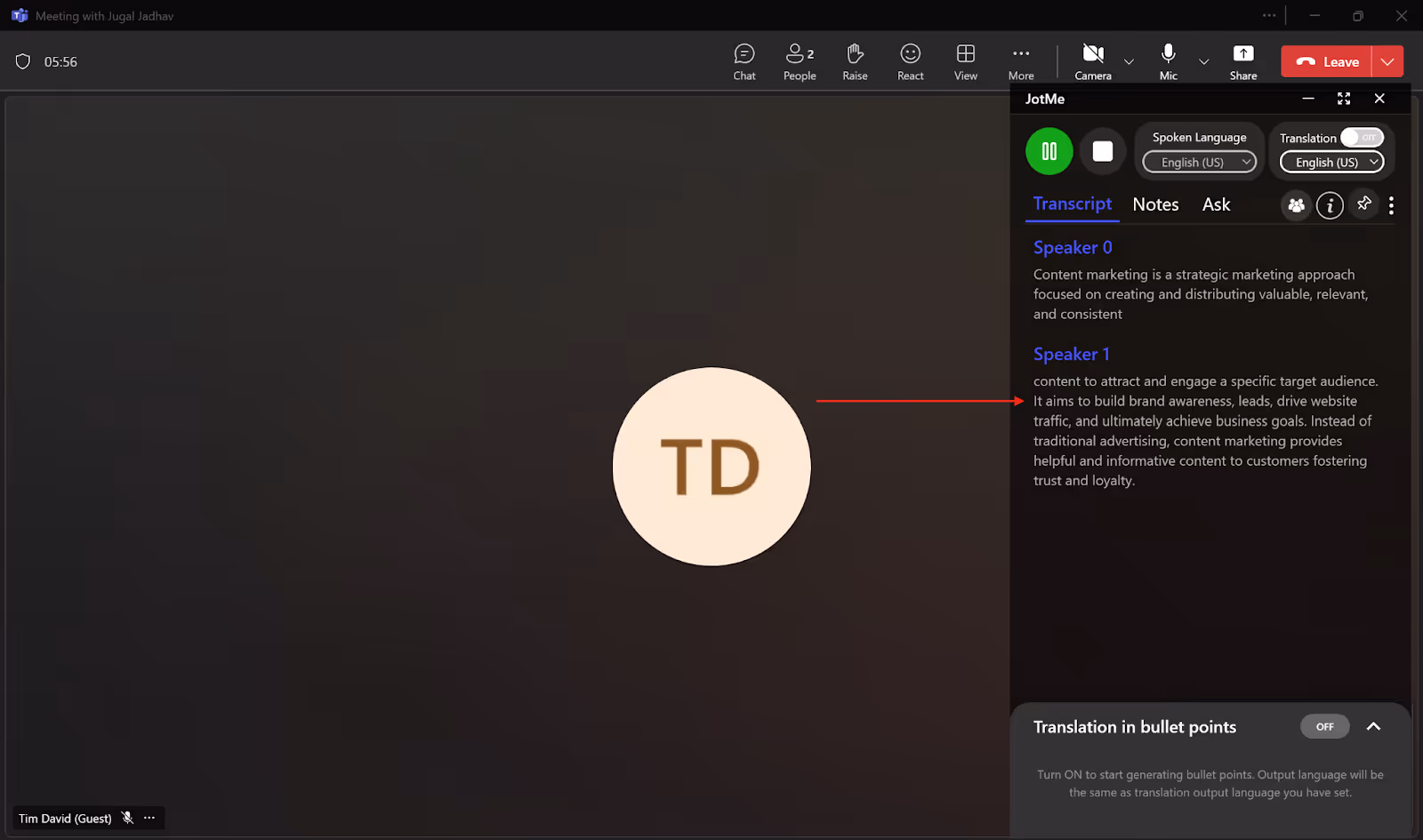Close the JotMe panel
The width and height of the screenshot is (1423, 840).
pyautogui.click(x=1379, y=99)
